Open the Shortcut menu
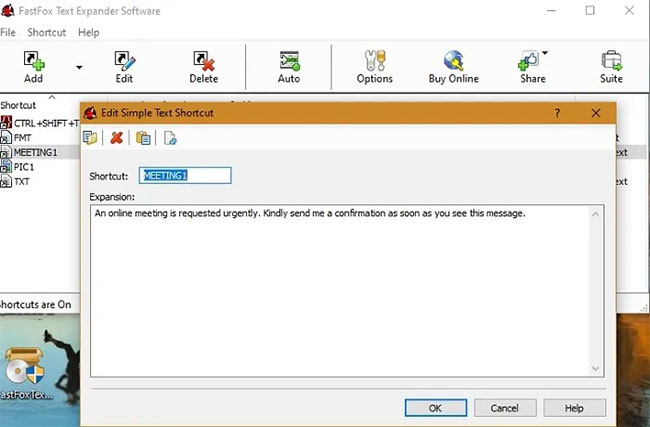Viewport: 650px width, 427px height. pos(46,32)
